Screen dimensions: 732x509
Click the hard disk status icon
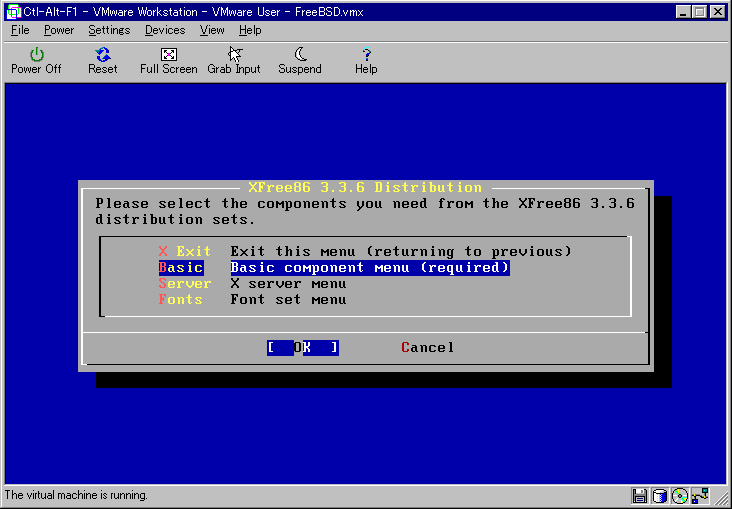coord(660,496)
